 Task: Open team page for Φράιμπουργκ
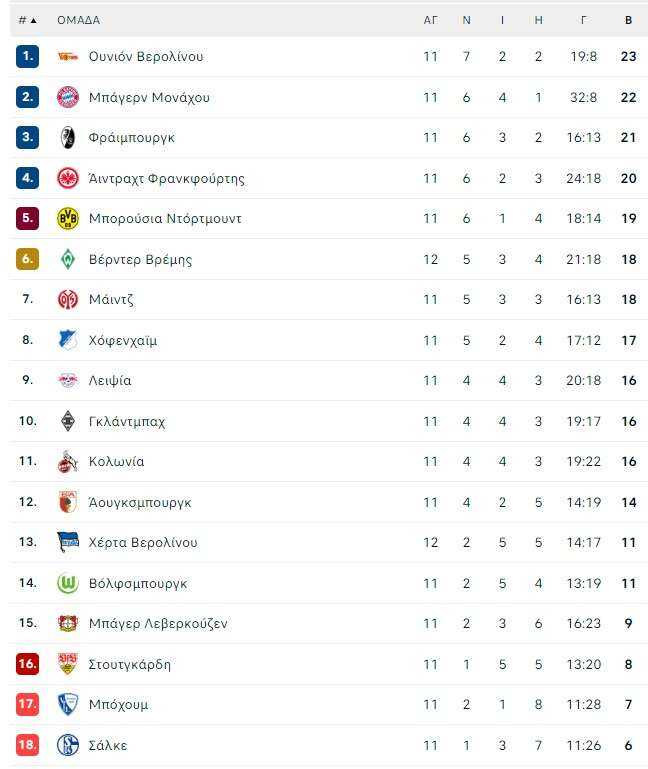[x=131, y=138]
